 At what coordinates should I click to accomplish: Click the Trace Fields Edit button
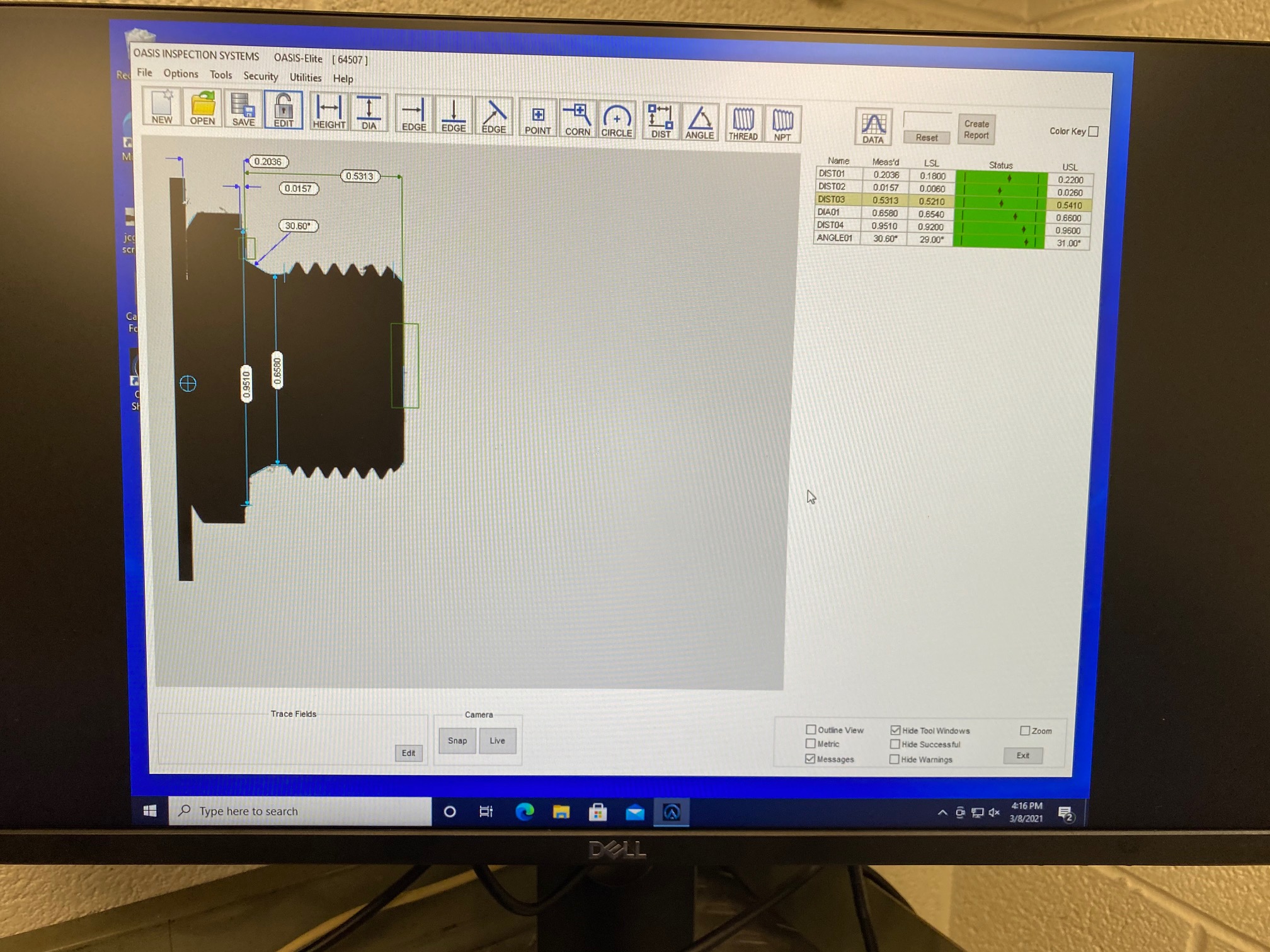(408, 752)
